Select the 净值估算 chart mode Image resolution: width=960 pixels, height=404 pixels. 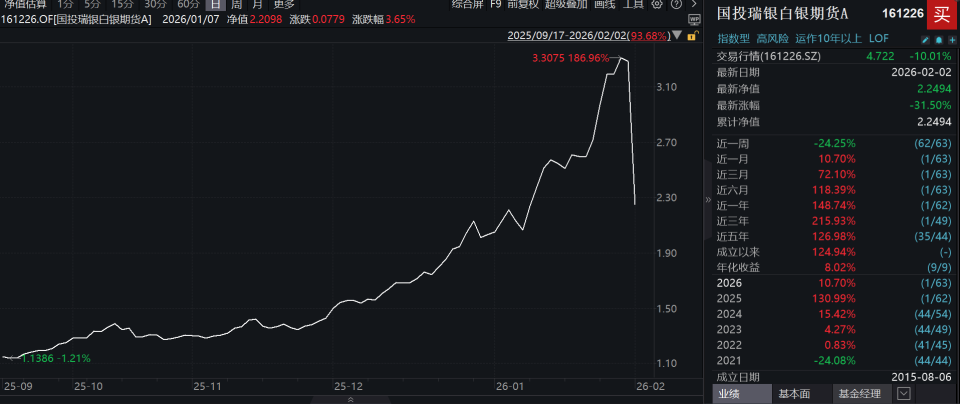pyautogui.click(x=25, y=4)
